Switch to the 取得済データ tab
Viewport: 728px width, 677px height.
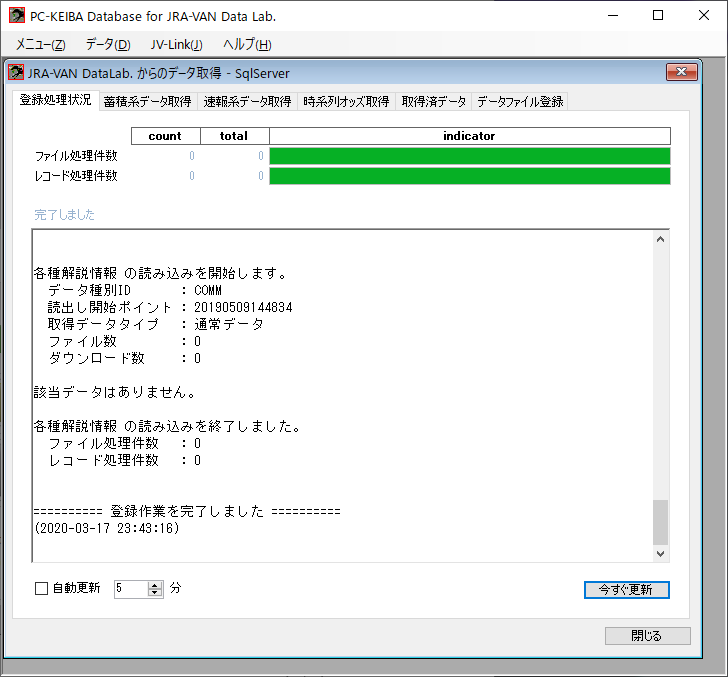coord(434,102)
